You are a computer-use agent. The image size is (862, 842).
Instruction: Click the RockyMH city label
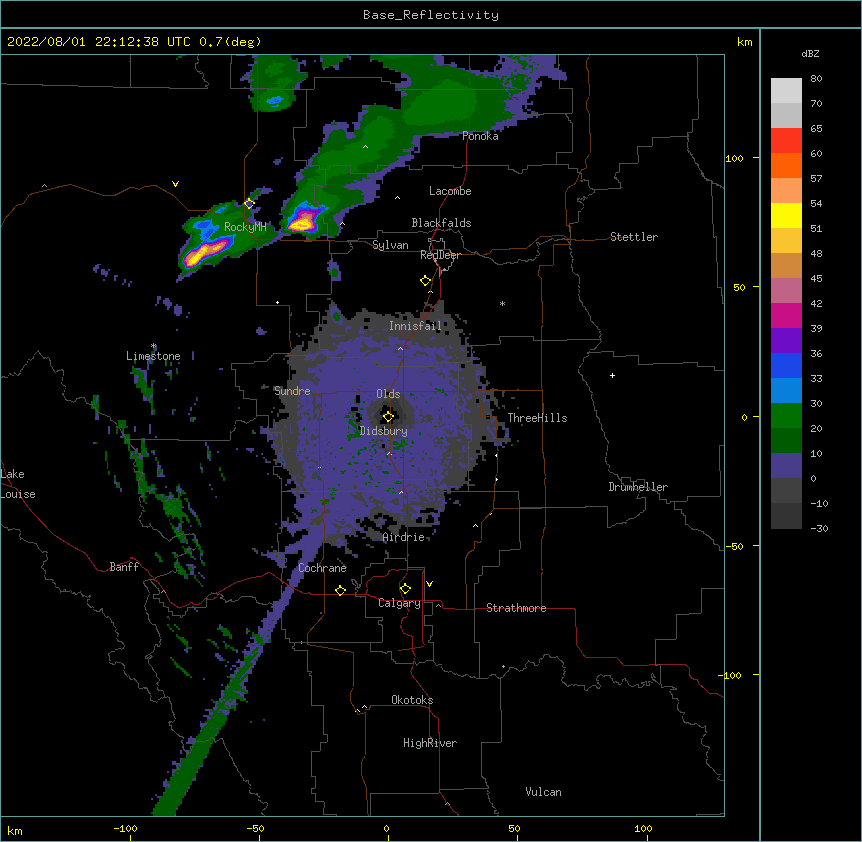point(245,227)
